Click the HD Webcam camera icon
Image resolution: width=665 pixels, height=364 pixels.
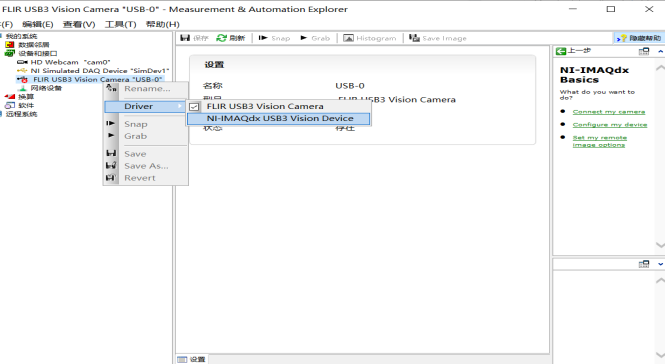point(22,62)
